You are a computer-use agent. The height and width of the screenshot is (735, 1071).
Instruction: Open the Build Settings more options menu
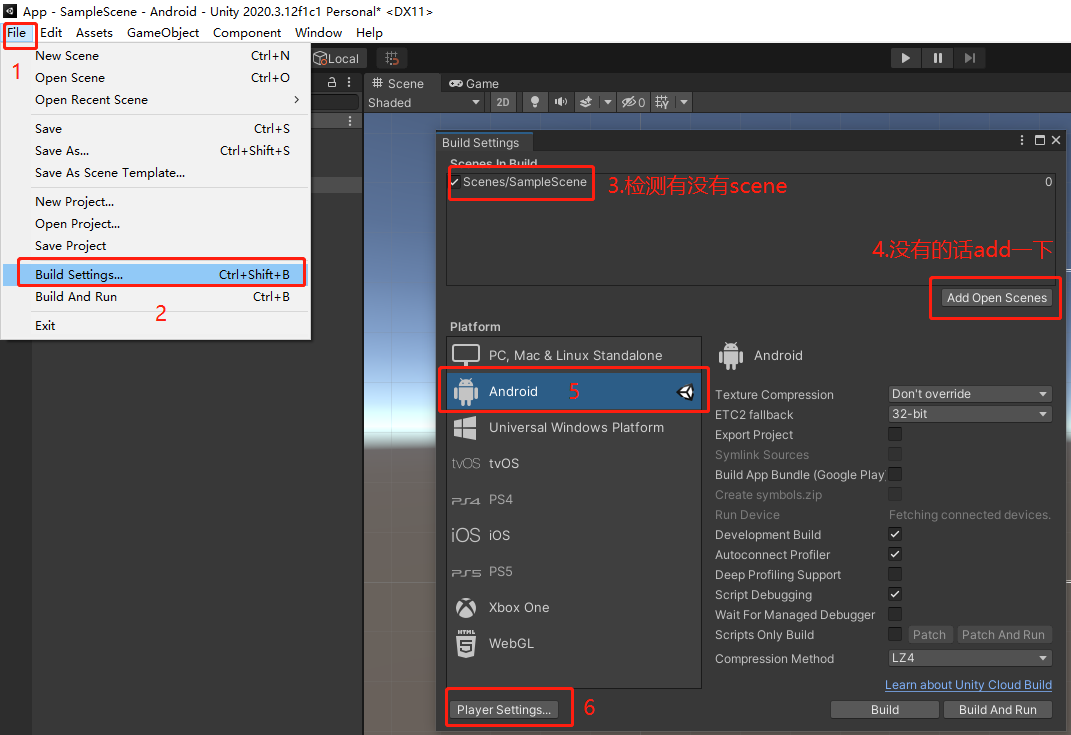coord(1020,140)
